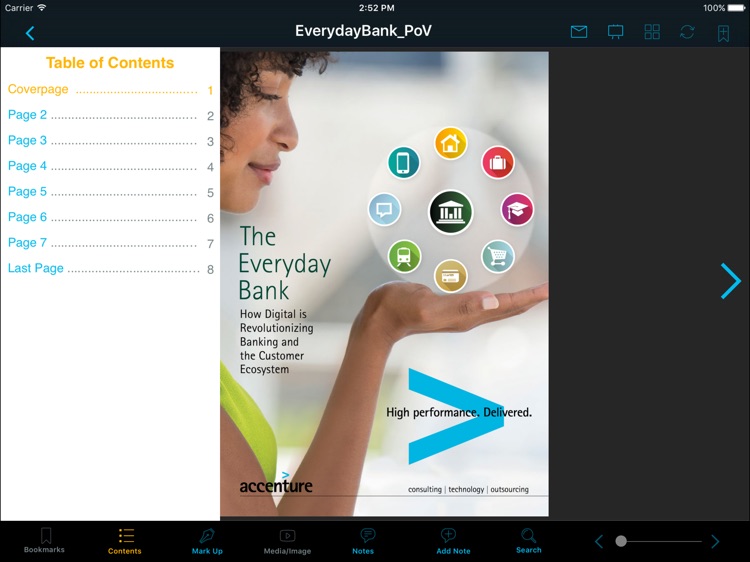Go back using the top-left arrow
The image size is (750, 562).
30,33
